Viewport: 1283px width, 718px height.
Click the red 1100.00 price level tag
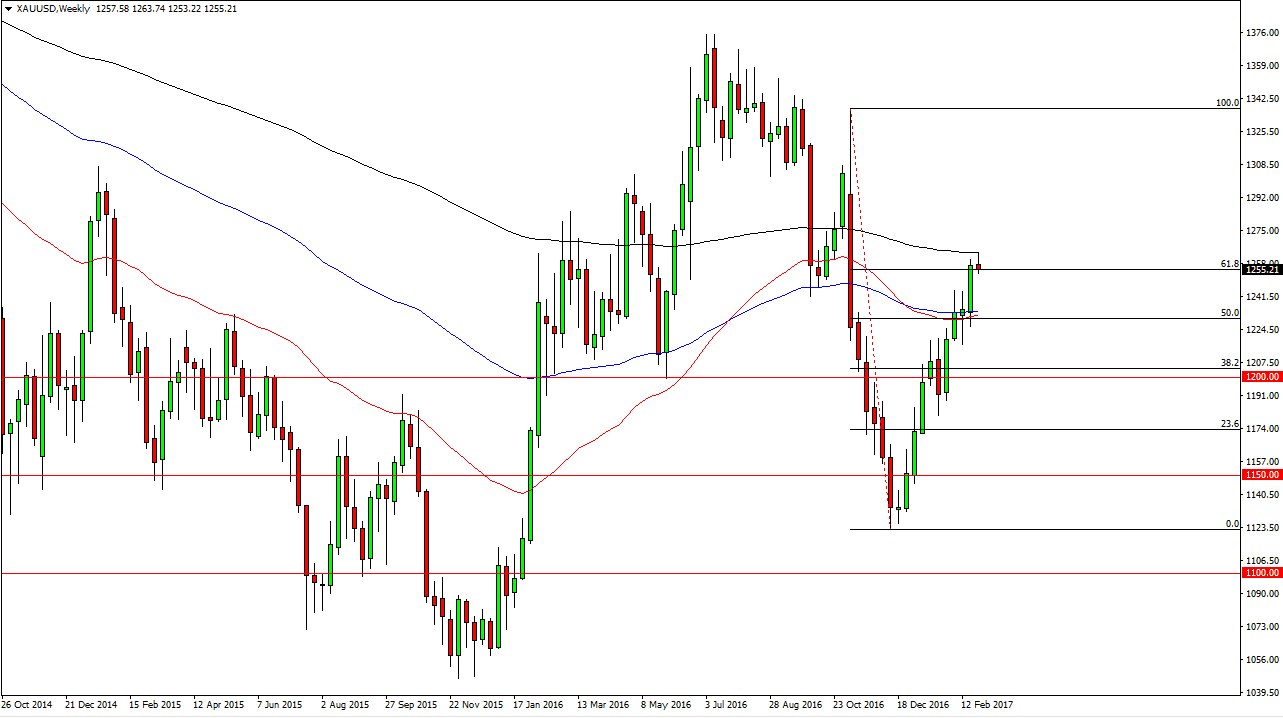click(x=1263, y=571)
